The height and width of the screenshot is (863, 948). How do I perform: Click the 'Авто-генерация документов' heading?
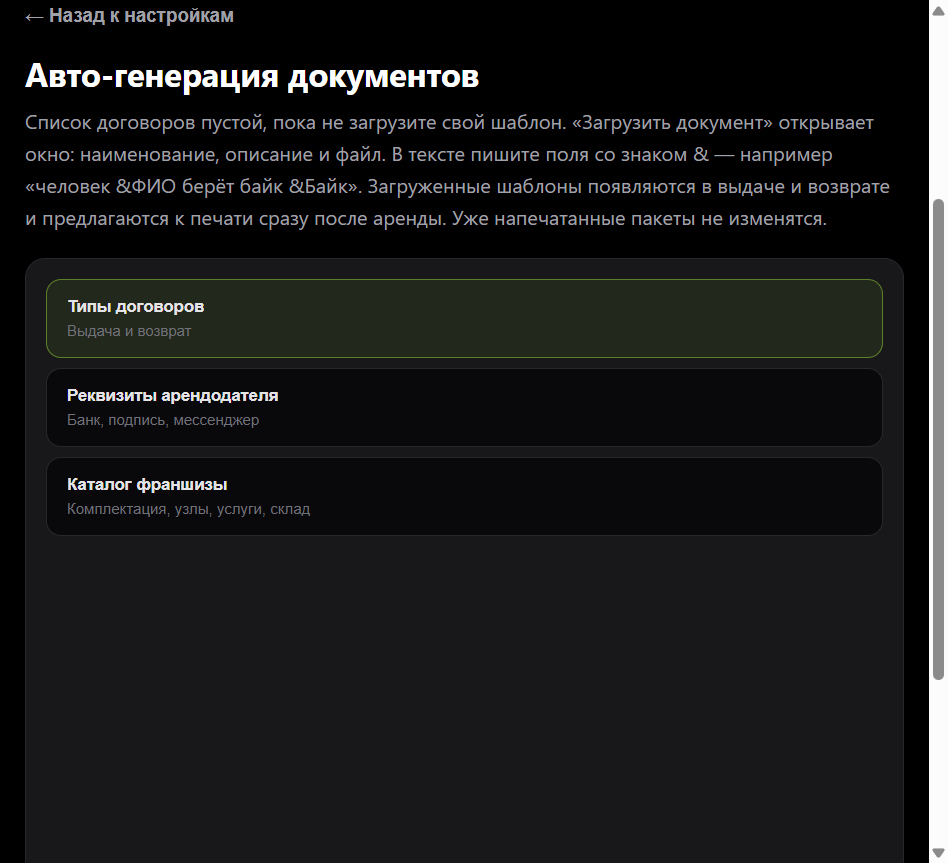click(x=252, y=76)
